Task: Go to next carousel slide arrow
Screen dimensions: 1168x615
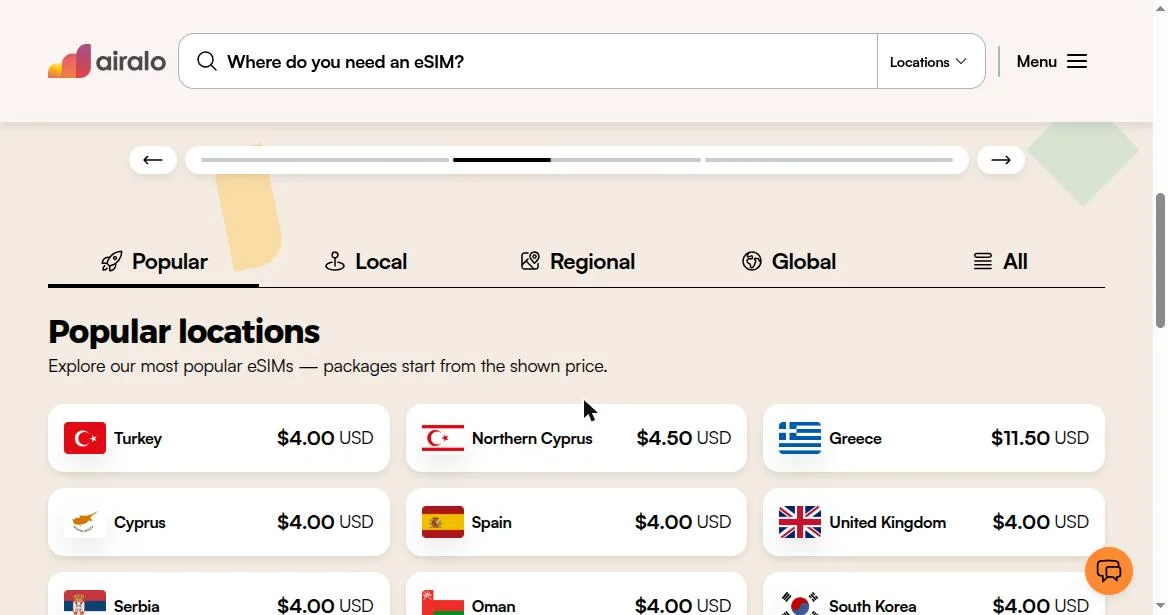Action: click(x=1000, y=160)
